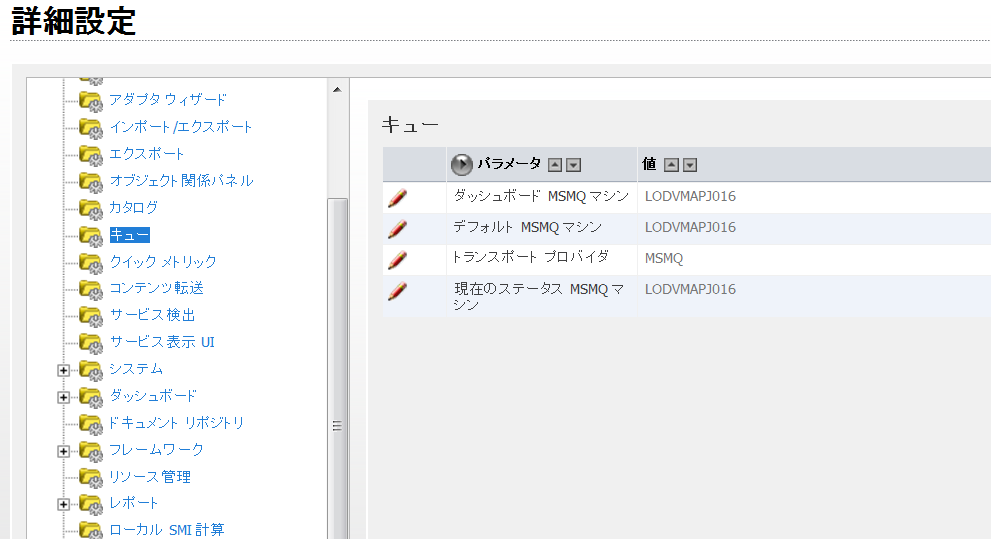The width and height of the screenshot is (991, 539).
Task: Select サービス検出 in the tree
Action: coord(152,315)
